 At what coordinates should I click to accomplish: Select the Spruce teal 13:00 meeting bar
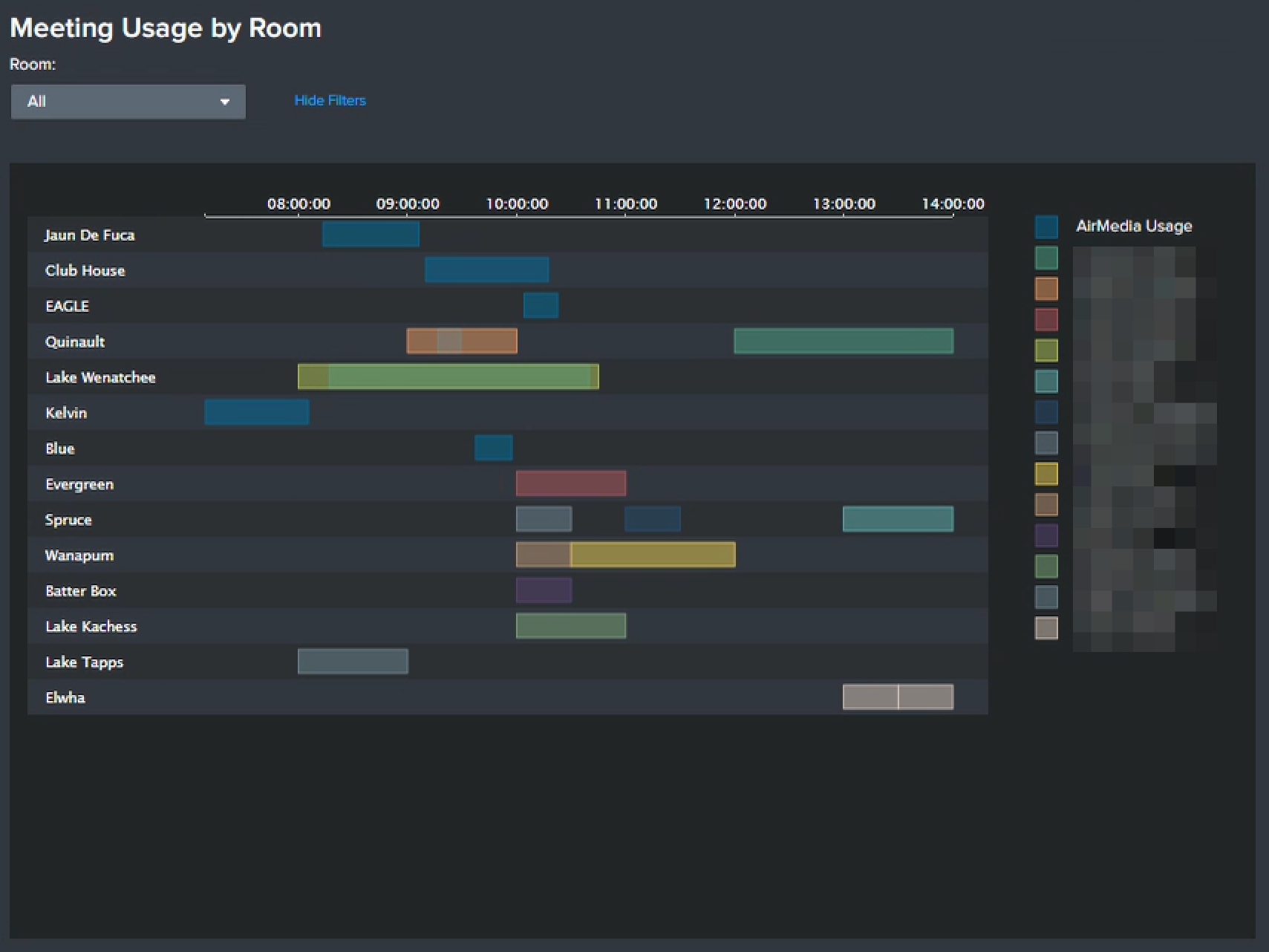tap(898, 519)
